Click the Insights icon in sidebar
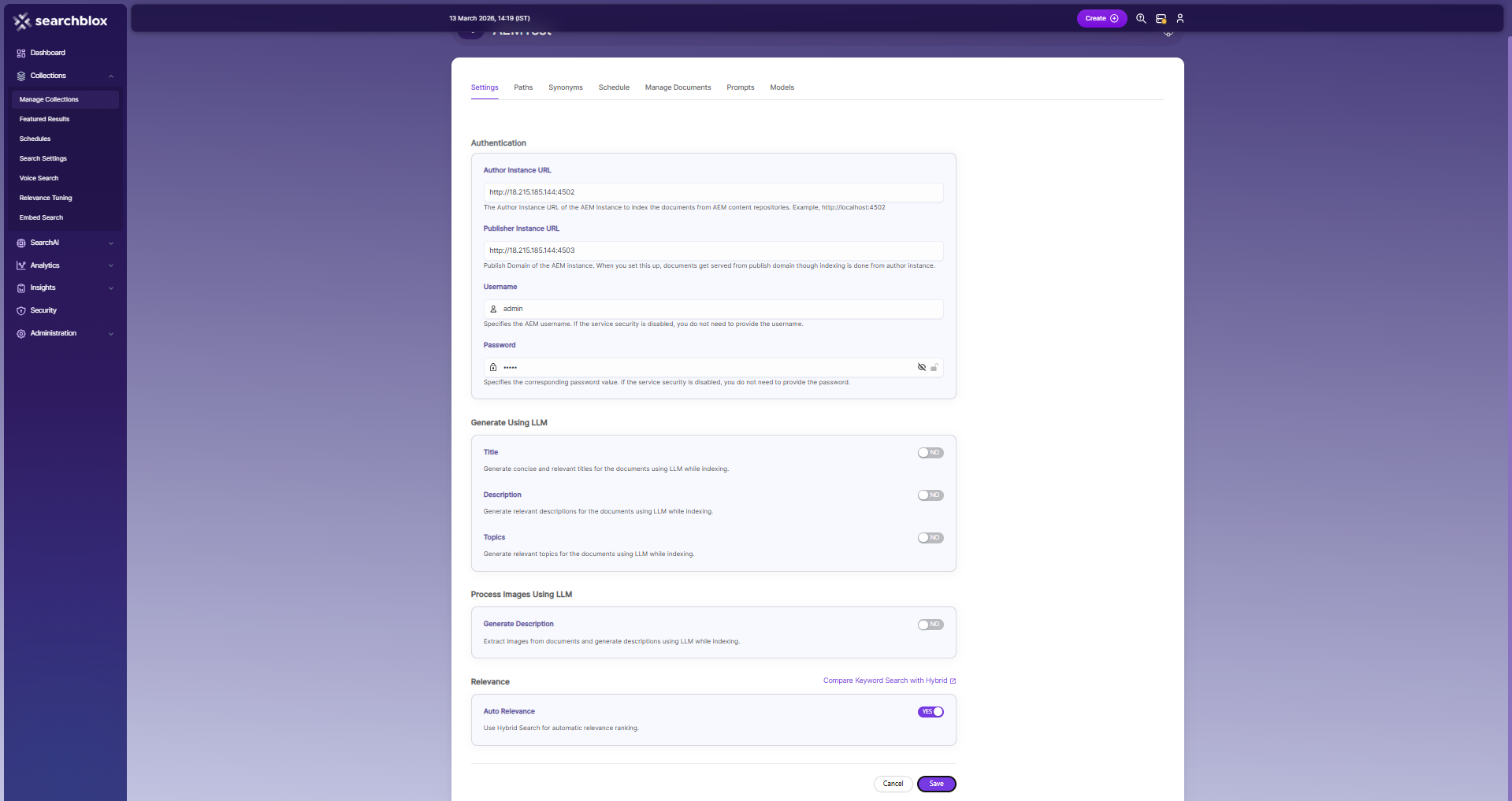This screenshot has height=801, width=1512. point(21,288)
